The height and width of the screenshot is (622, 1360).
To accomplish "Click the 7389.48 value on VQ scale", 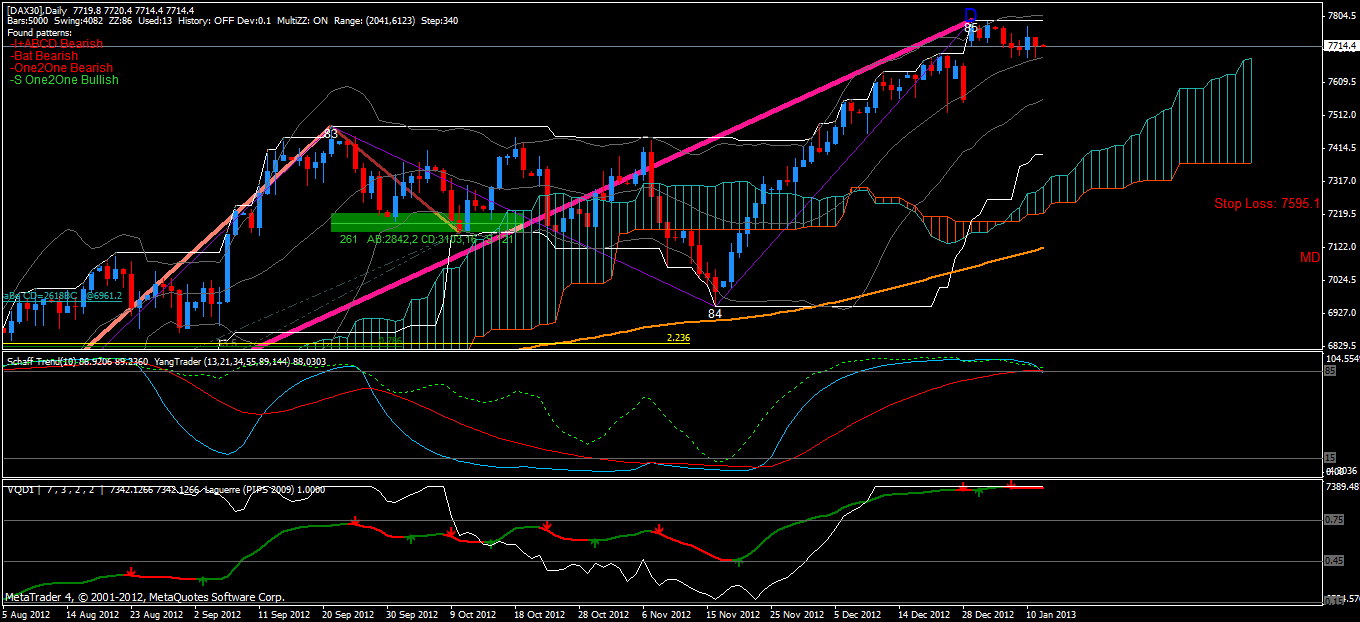I will 1341,486.
